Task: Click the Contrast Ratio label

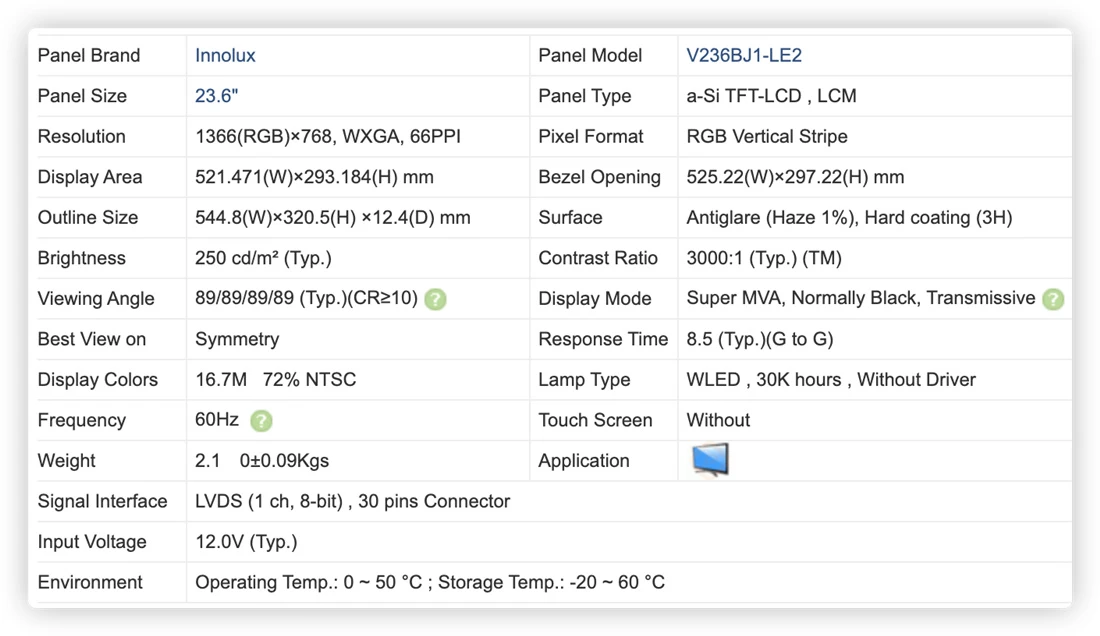Action: tap(598, 258)
